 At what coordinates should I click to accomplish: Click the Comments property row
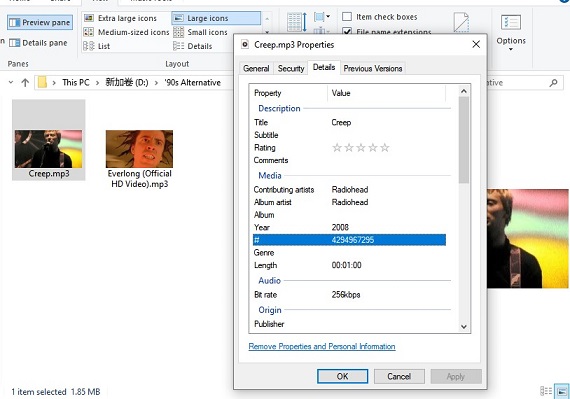pos(349,160)
